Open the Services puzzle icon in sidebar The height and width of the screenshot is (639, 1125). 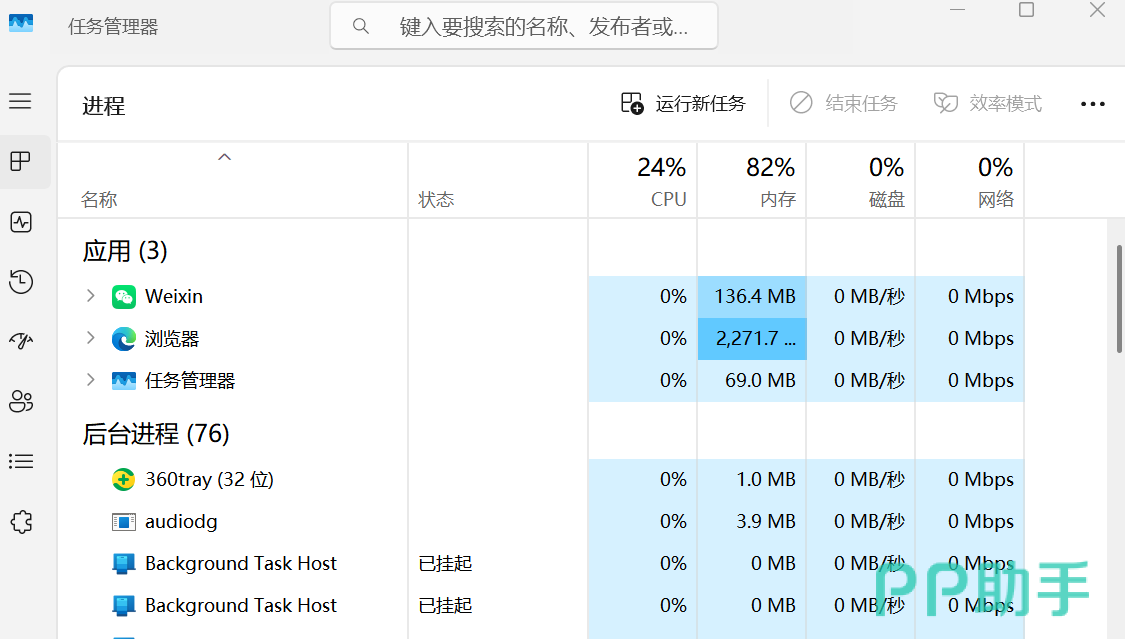pyautogui.click(x=22, y=521)
